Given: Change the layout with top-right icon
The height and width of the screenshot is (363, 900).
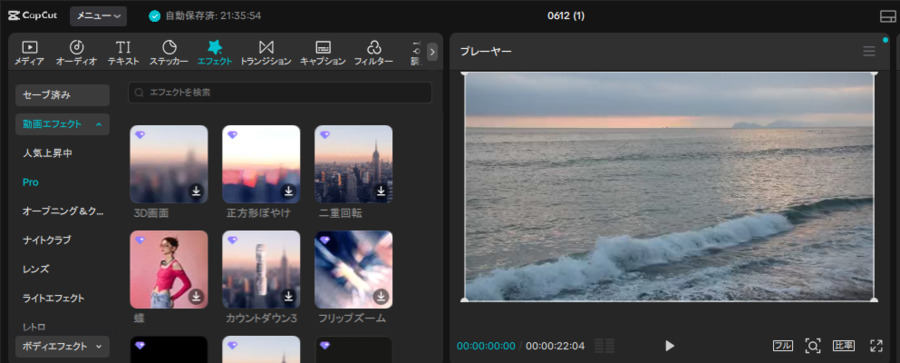Looking at the screenshot, I should tap(888, 17).
